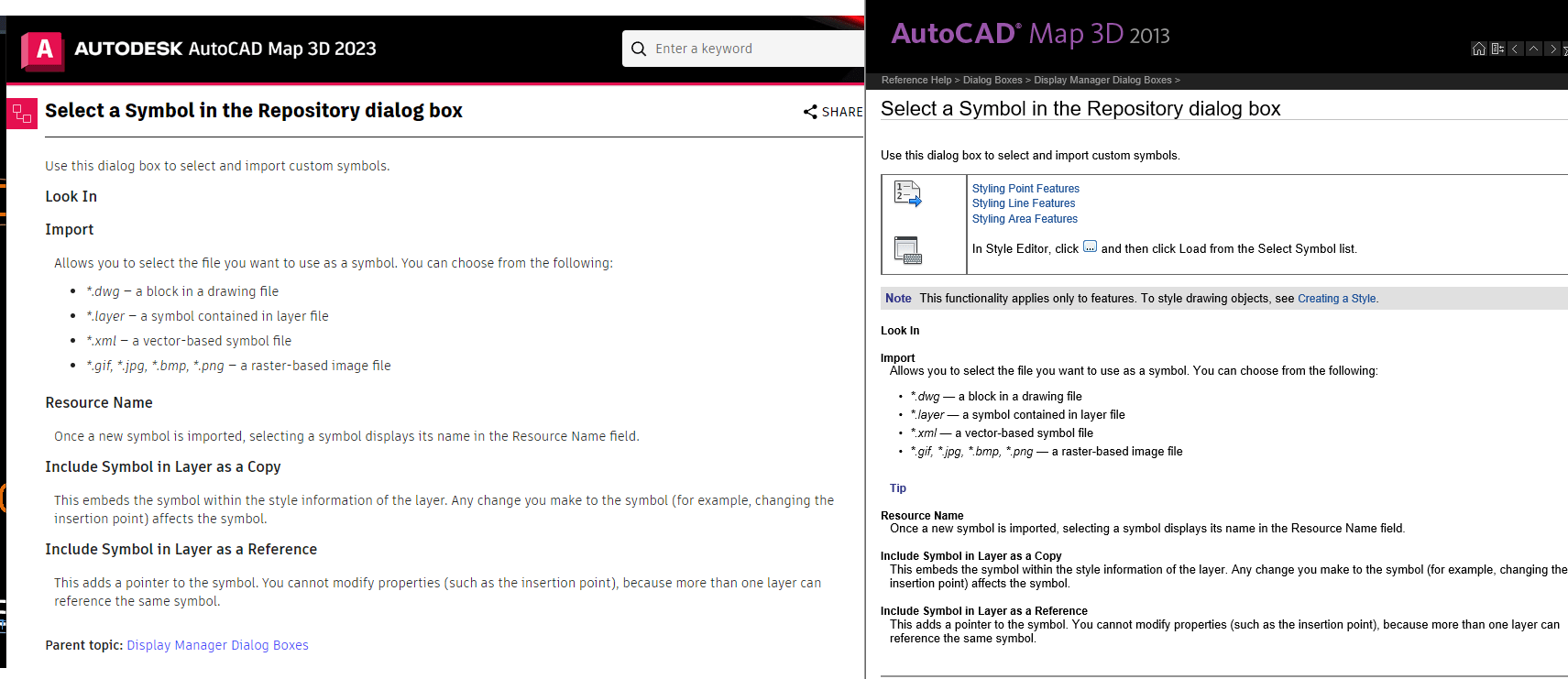Click the AUTODESK AutoCAD Map 3D 2023 title
This screenshot has width=1568, height=679.
coord(225,49)
